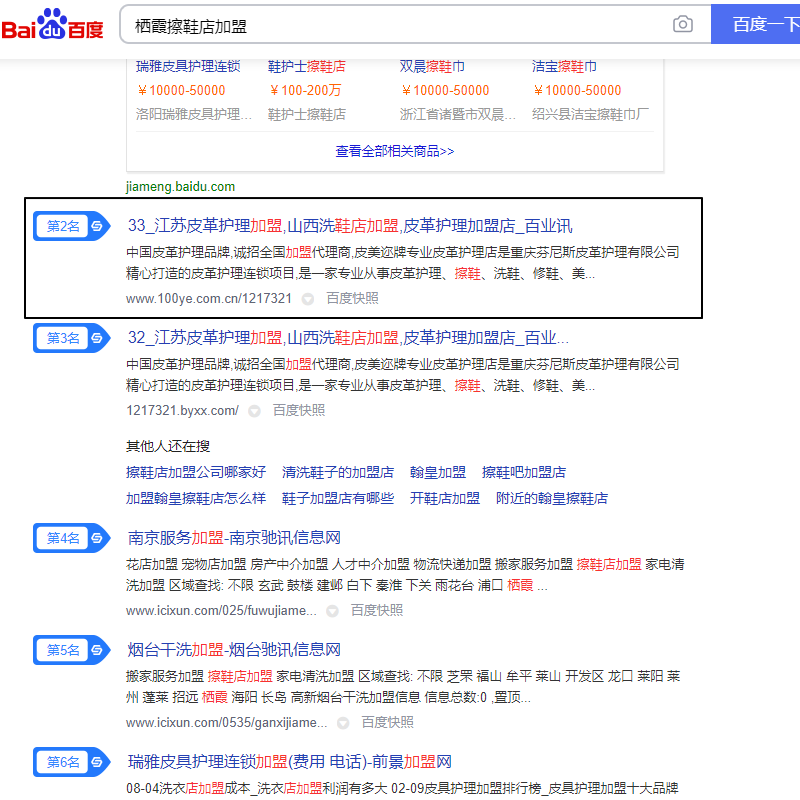Open result titled 32_江苏皮革护理加盟

pyautogui.click(x=348, y=338)
